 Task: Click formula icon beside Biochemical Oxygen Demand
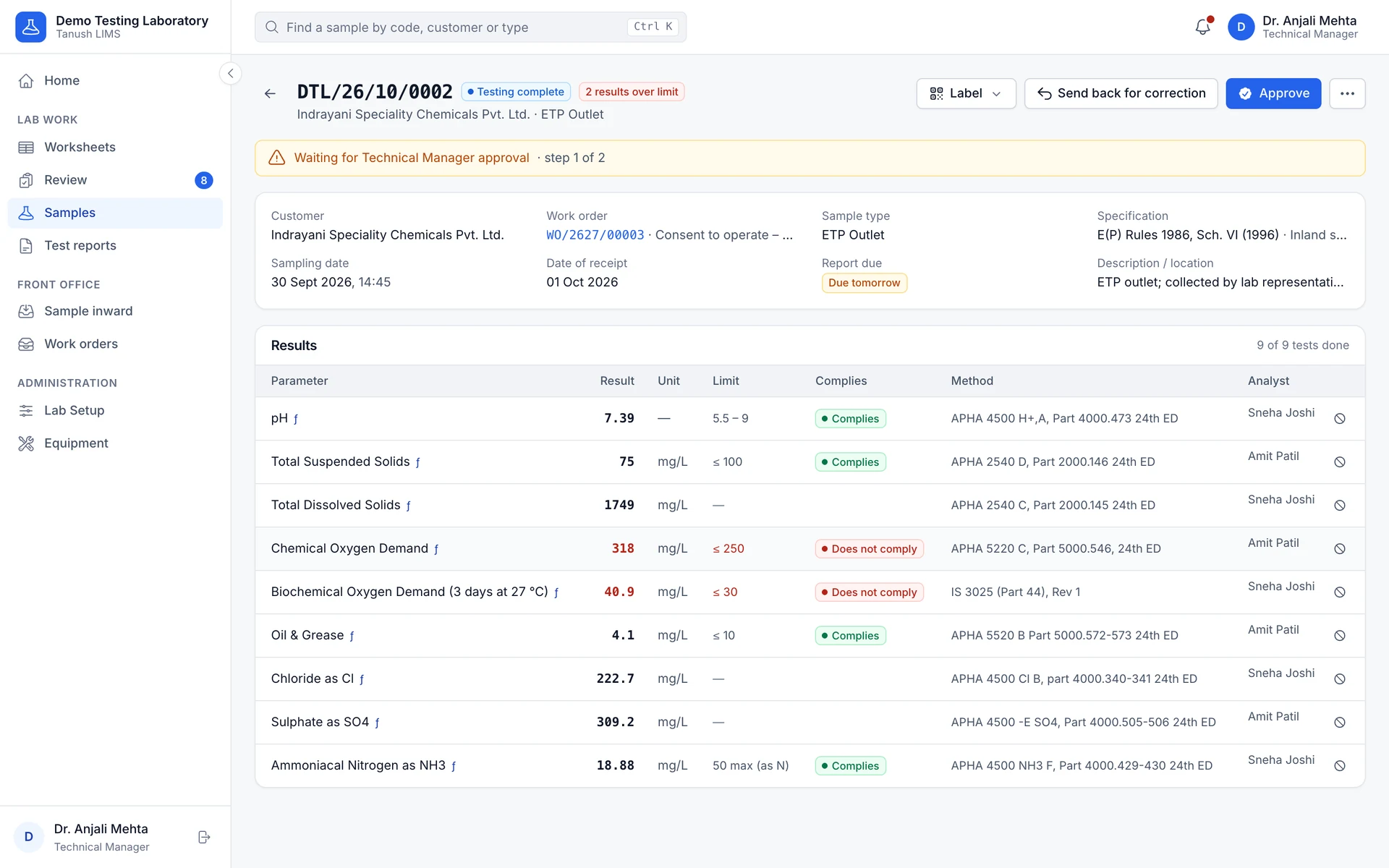(x=556, y=592)
